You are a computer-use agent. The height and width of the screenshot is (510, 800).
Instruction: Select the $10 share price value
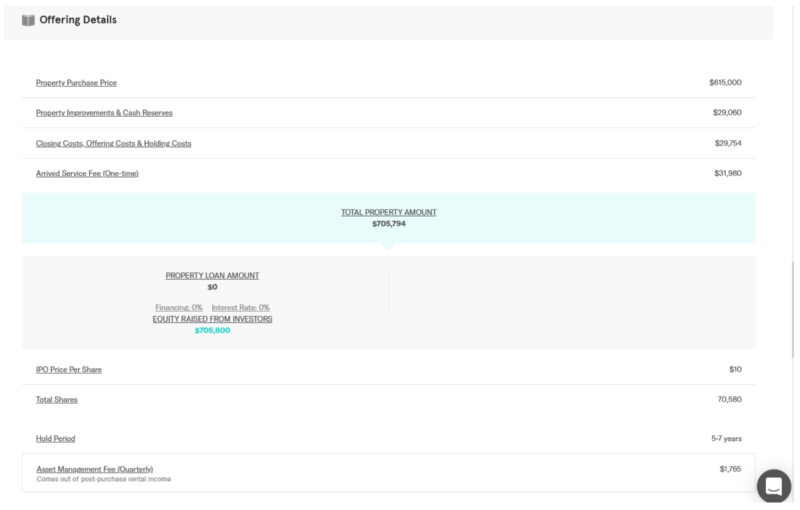735,369
